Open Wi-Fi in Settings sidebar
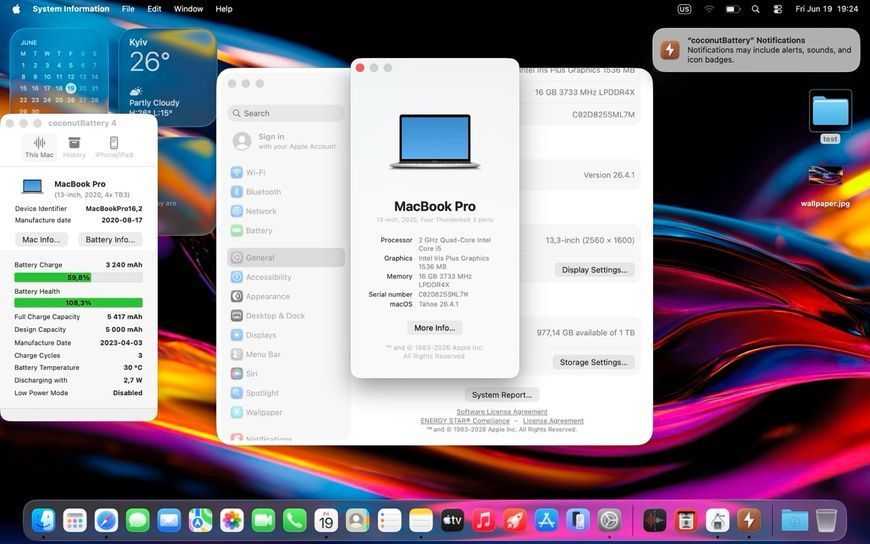 [286, 173]
